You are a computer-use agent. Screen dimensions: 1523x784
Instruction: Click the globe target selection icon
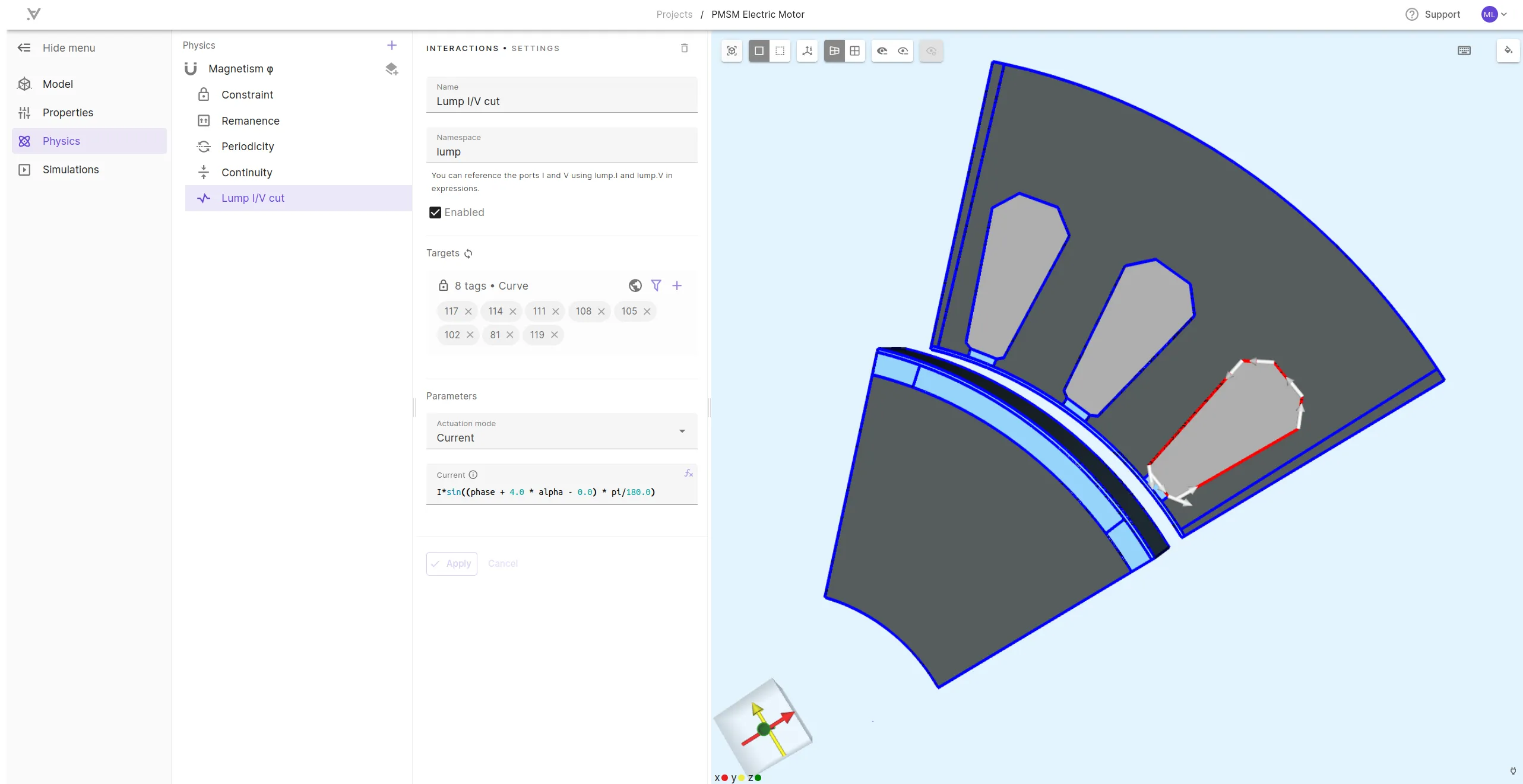pos(635,286)
